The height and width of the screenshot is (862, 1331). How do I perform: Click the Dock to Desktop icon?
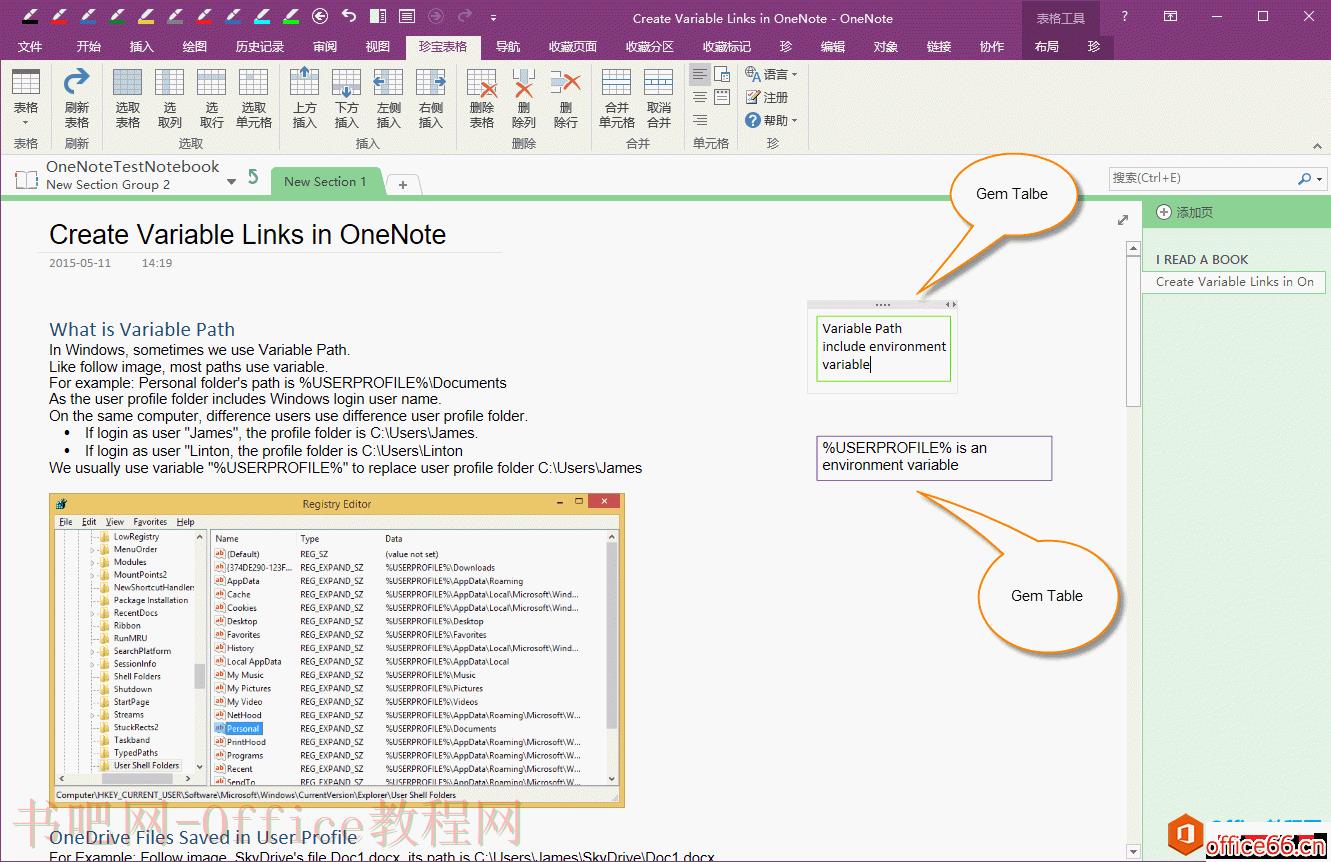coord(377,16)
